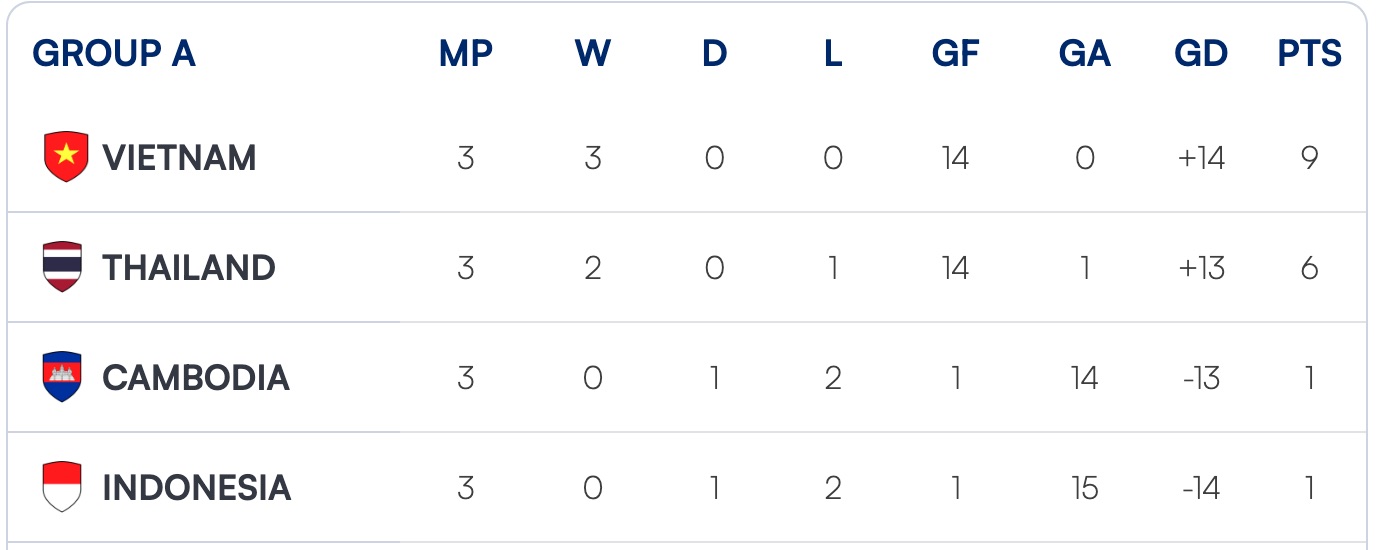Click the MP column header
The height and width of the screenshot is (550, 1376).
(x=466, y=54)
